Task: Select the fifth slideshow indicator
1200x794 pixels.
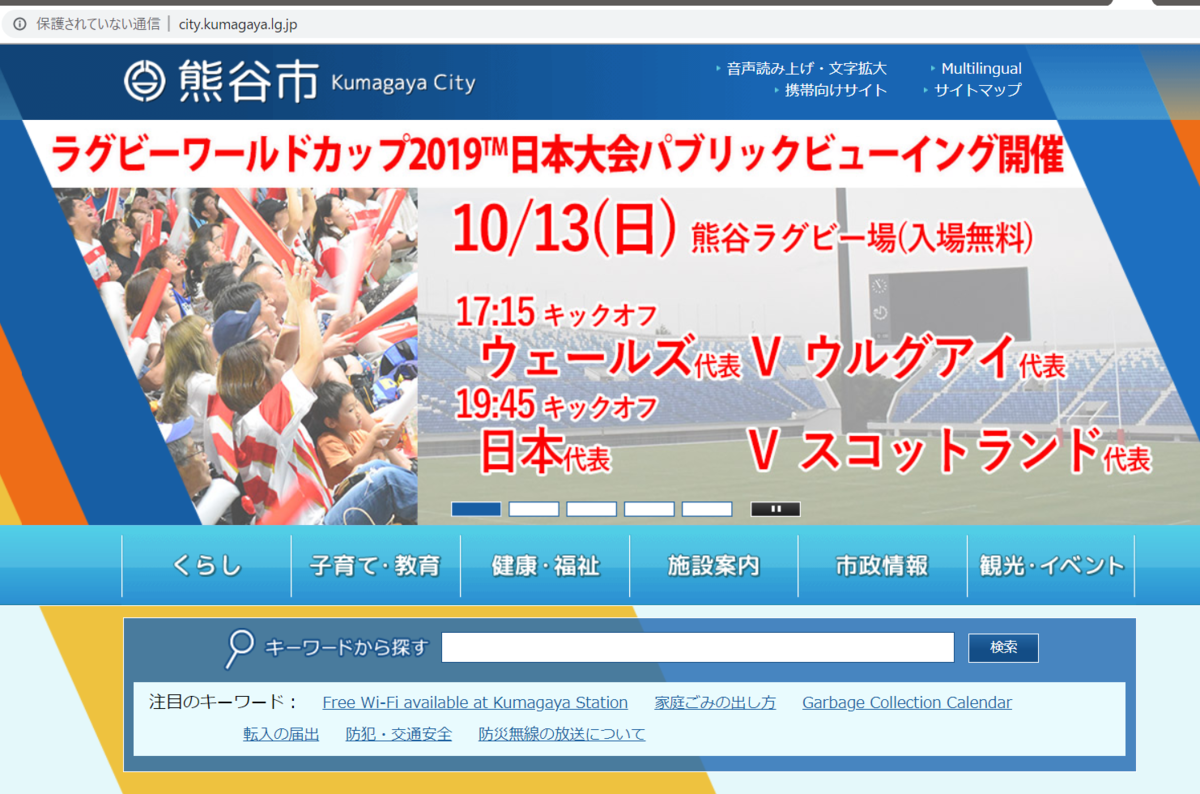Action: point(707,509)
